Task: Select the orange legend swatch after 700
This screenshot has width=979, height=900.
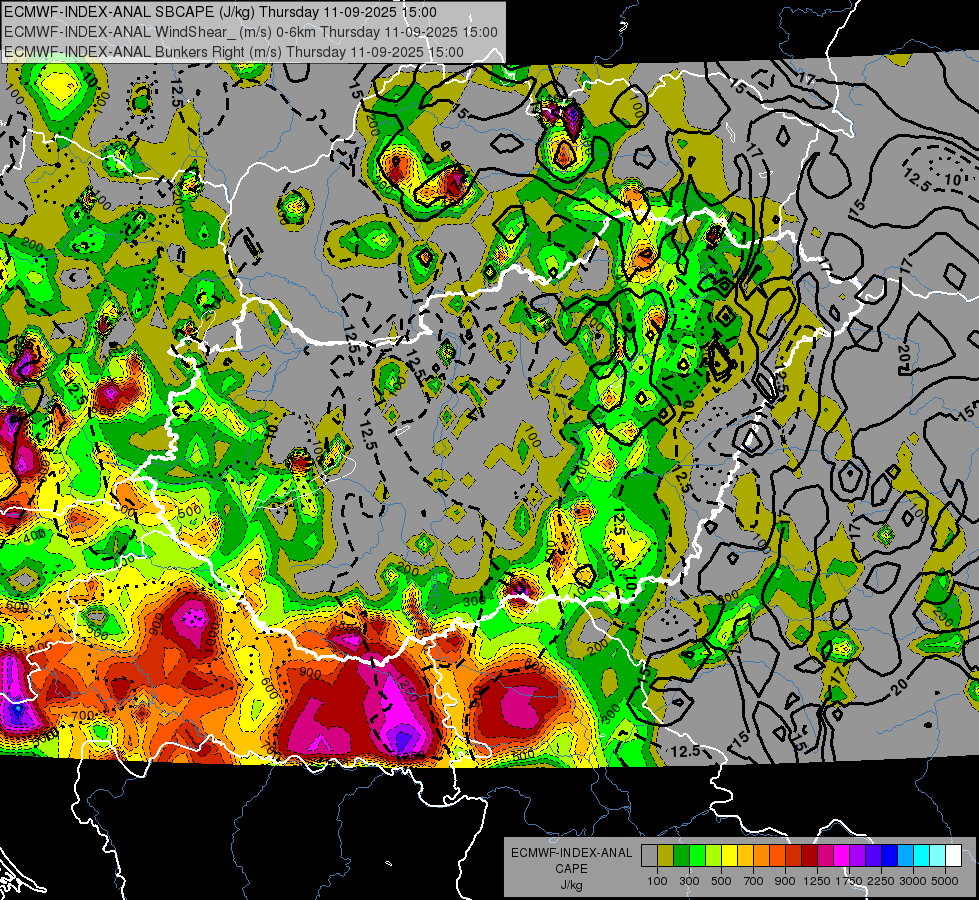Action: pos(761,856)
